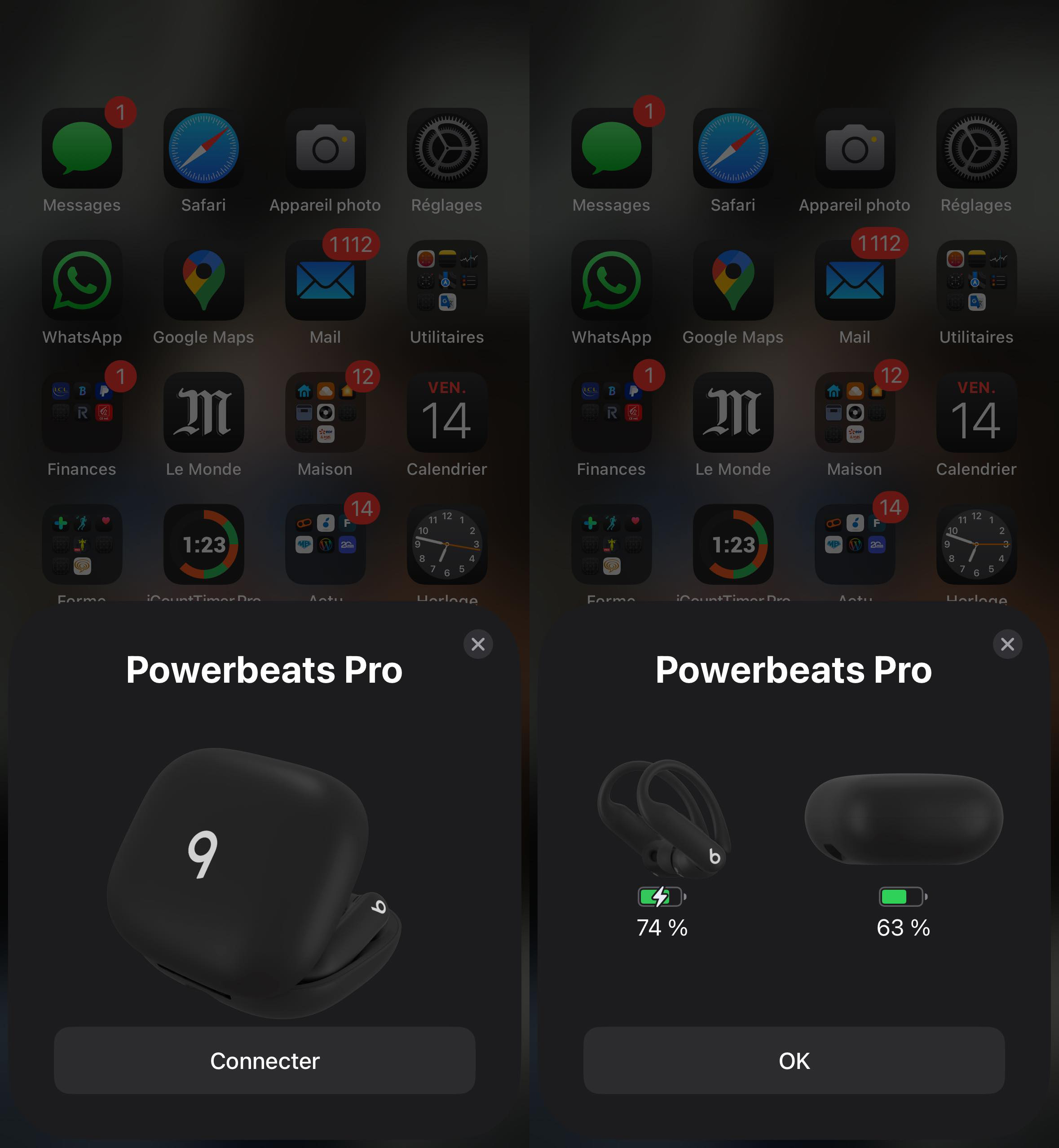The height and width of the screenshot is (1148, 1059).
Task: Close the right Powerbeats Pro popup
Action: tap(1008, 643)
